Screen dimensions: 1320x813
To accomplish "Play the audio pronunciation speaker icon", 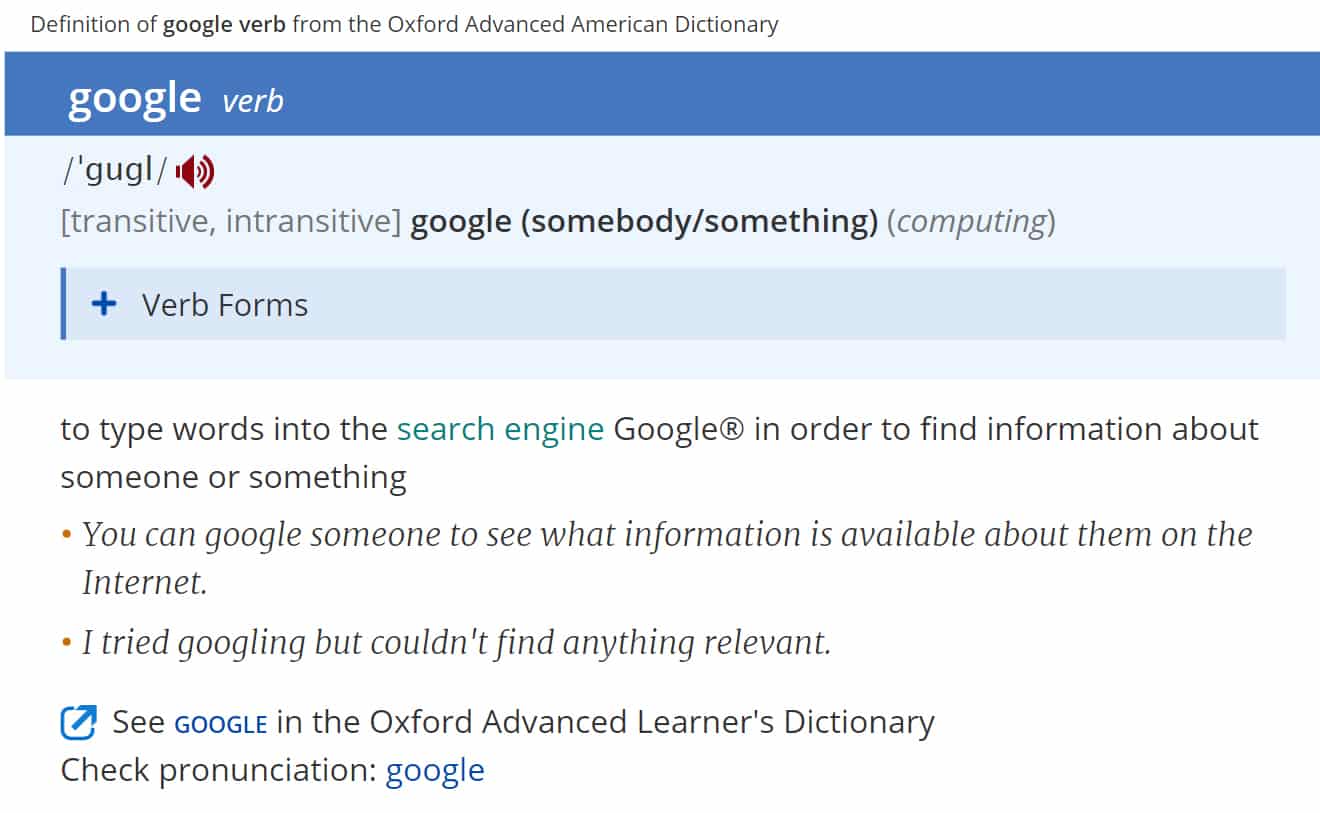I will click(195, 172).
